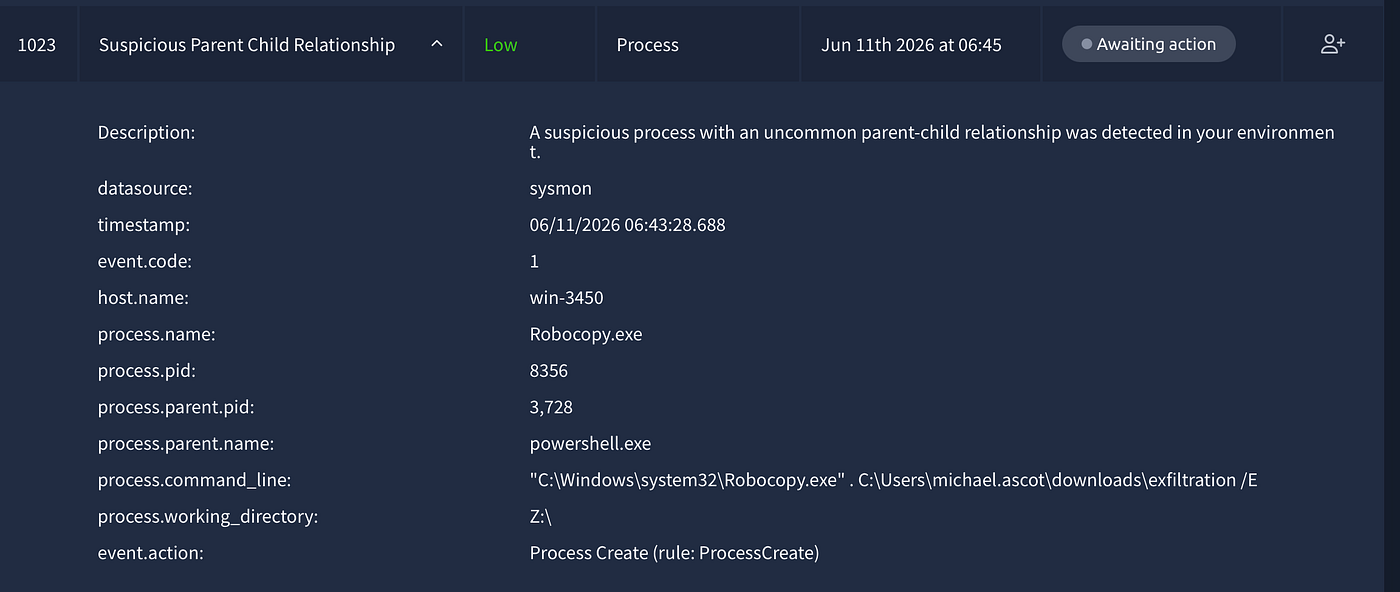The image size is (1400, 592).
Task: Click the sysmon datasource value
Action: [x=560, y=188]
